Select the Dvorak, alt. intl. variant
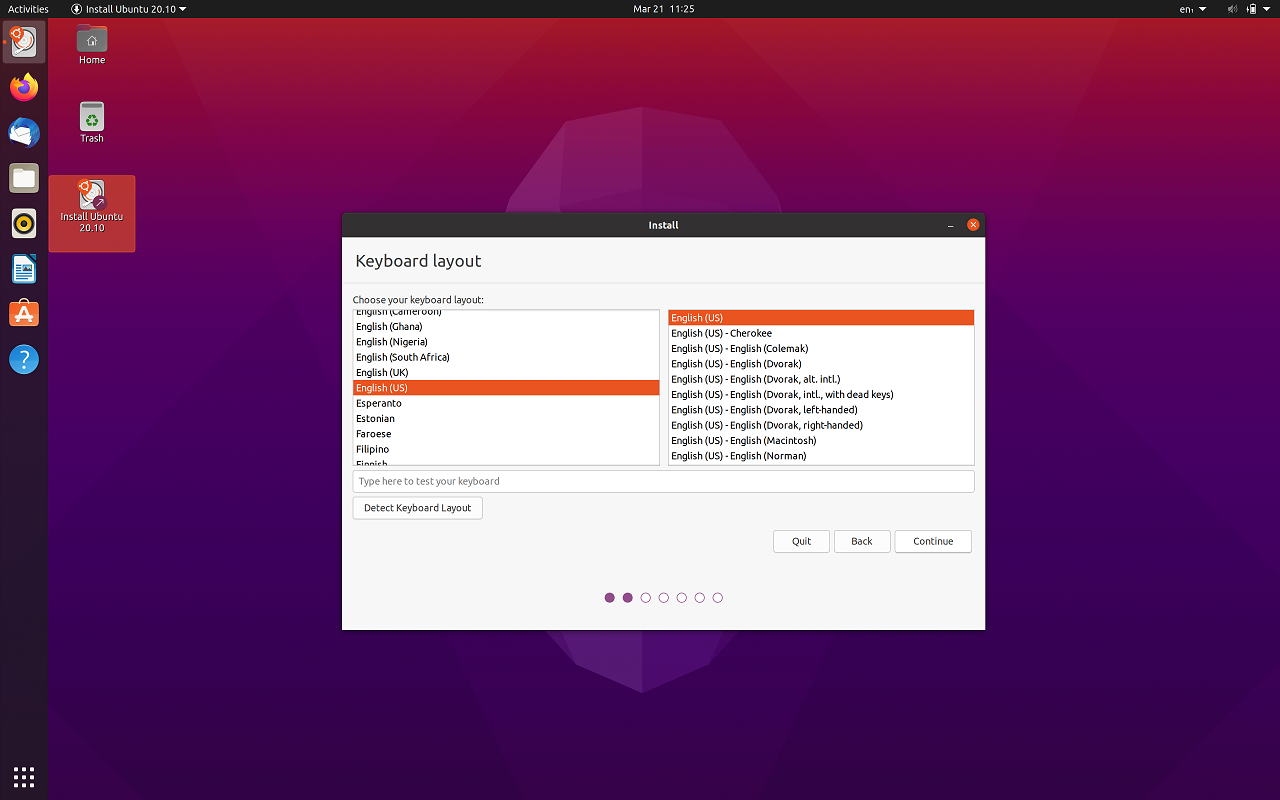 point(821,379)
